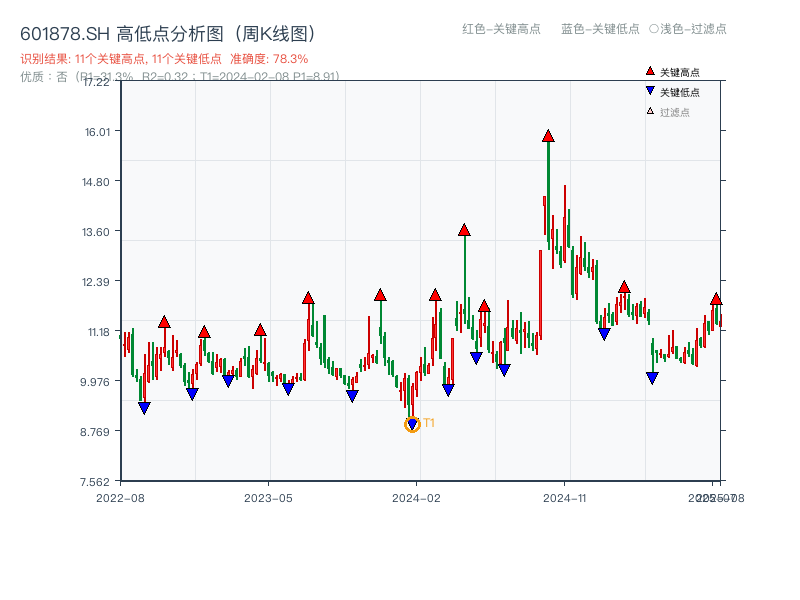The height and width of the screenshot is (600, 800).
Task: Click the 蓝色-关键低点 header text
Action: (600, 29)
